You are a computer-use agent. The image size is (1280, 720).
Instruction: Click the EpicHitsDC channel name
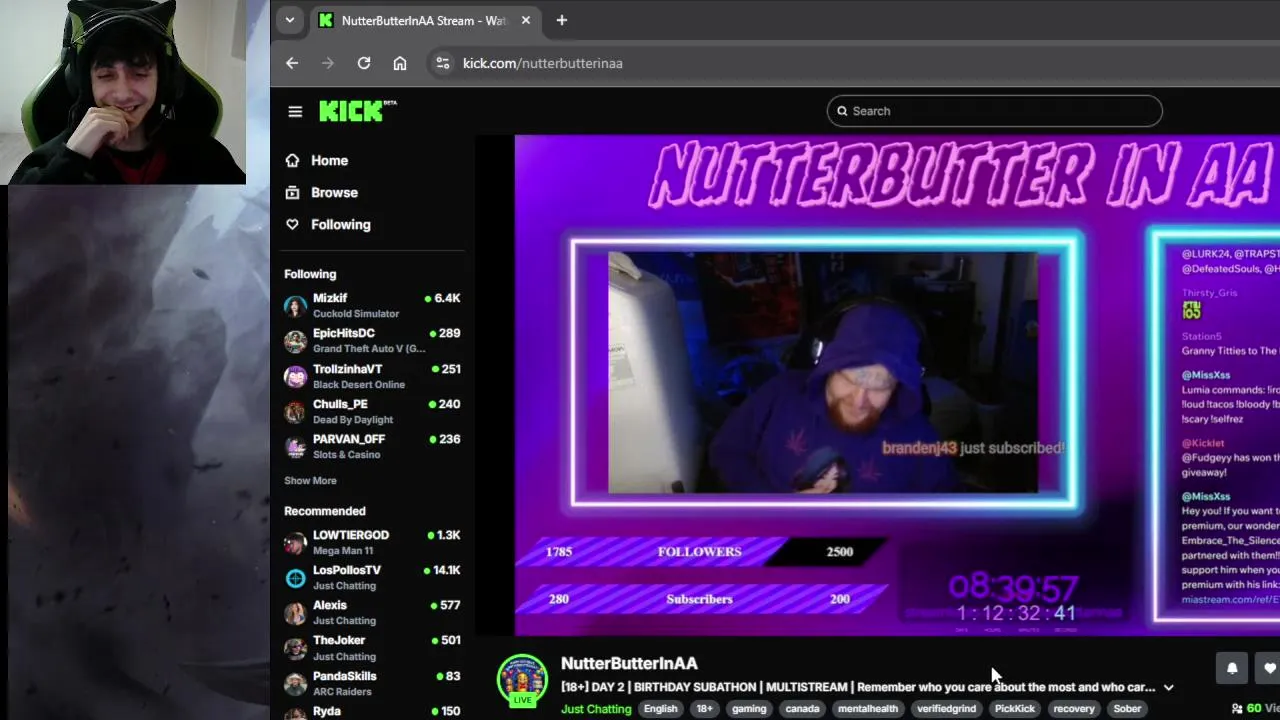344,333
